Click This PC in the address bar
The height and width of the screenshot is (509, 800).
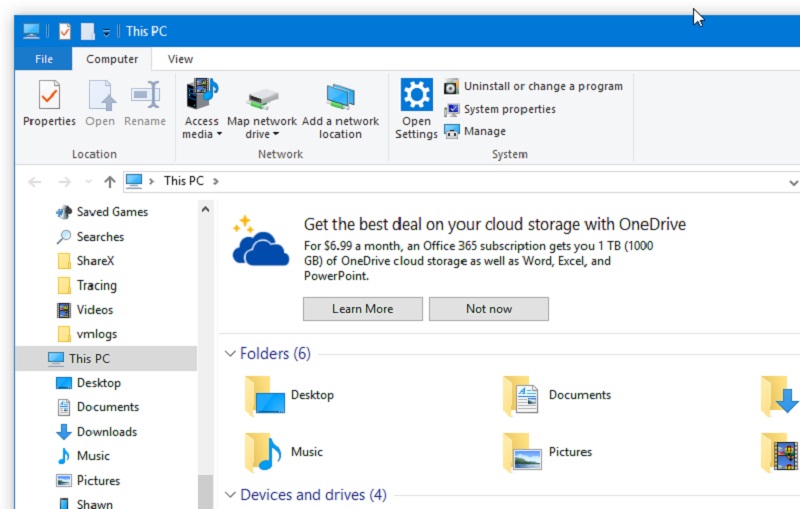point(183,181)
